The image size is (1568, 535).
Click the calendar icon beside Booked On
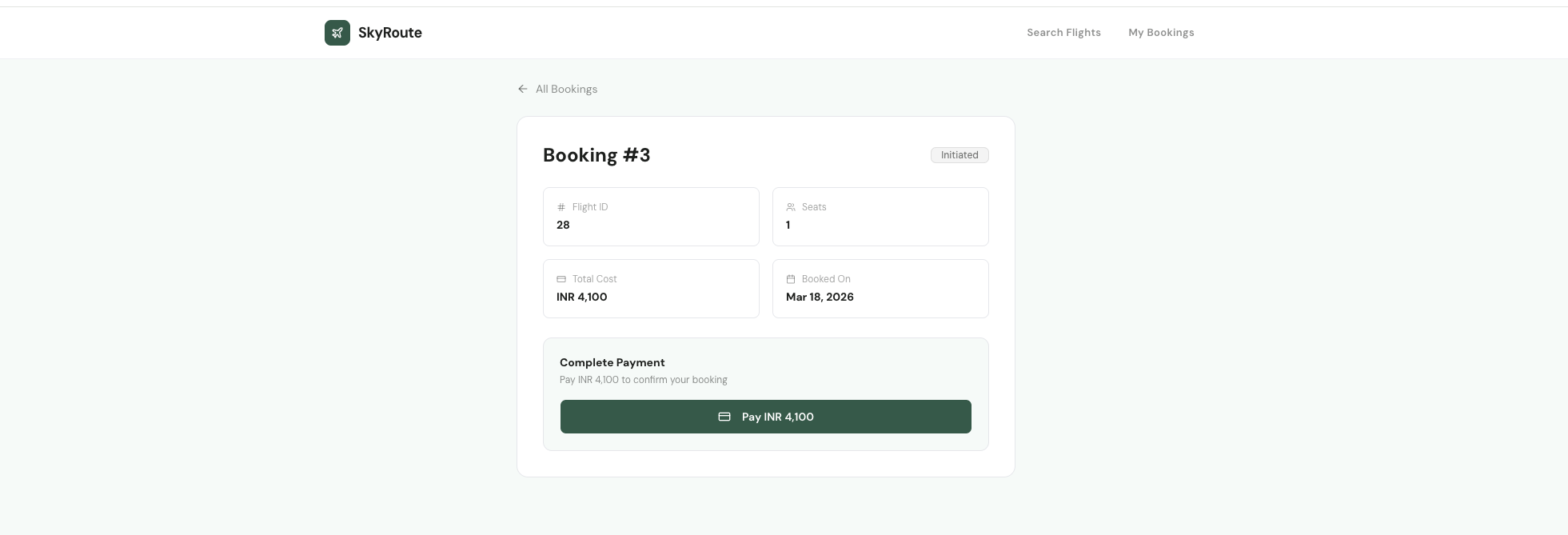point(791,279)
